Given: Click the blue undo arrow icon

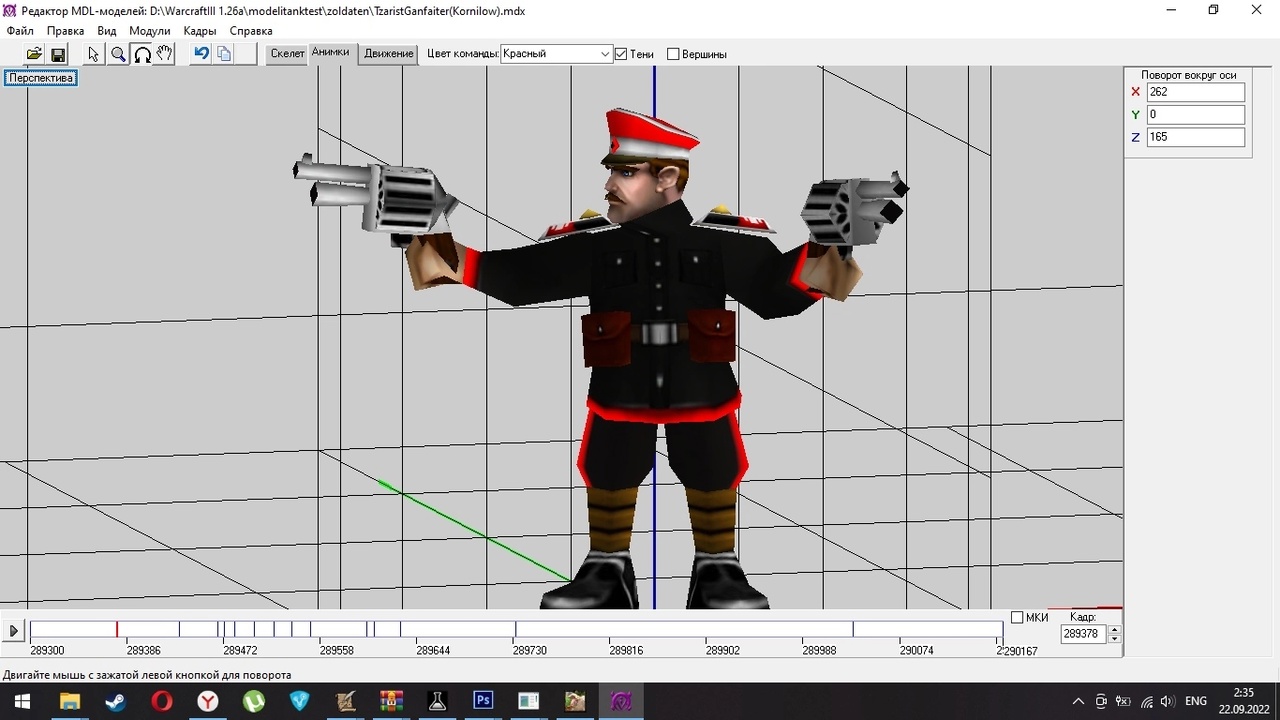Looking at the screenshot, I should (x=201, y=54).
